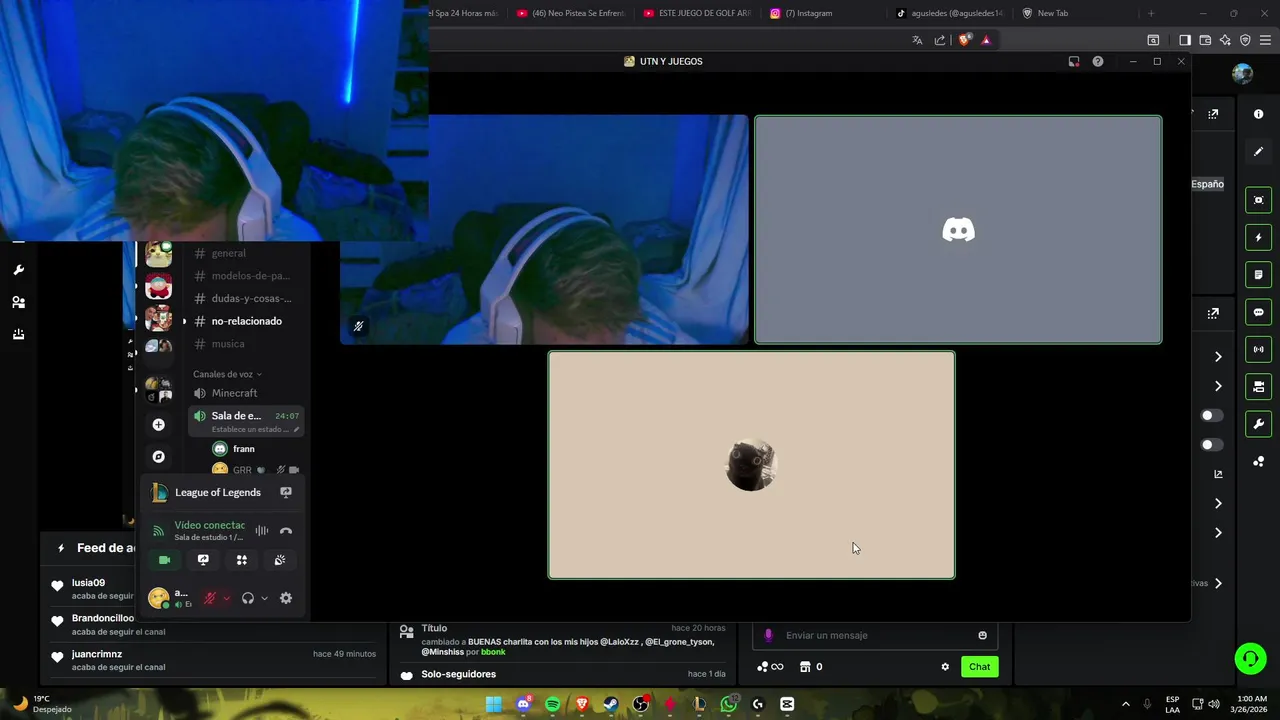This screenshot has width=1280, height=720.
Task: Return call popout to app icon
Action: click(1074, 61)
